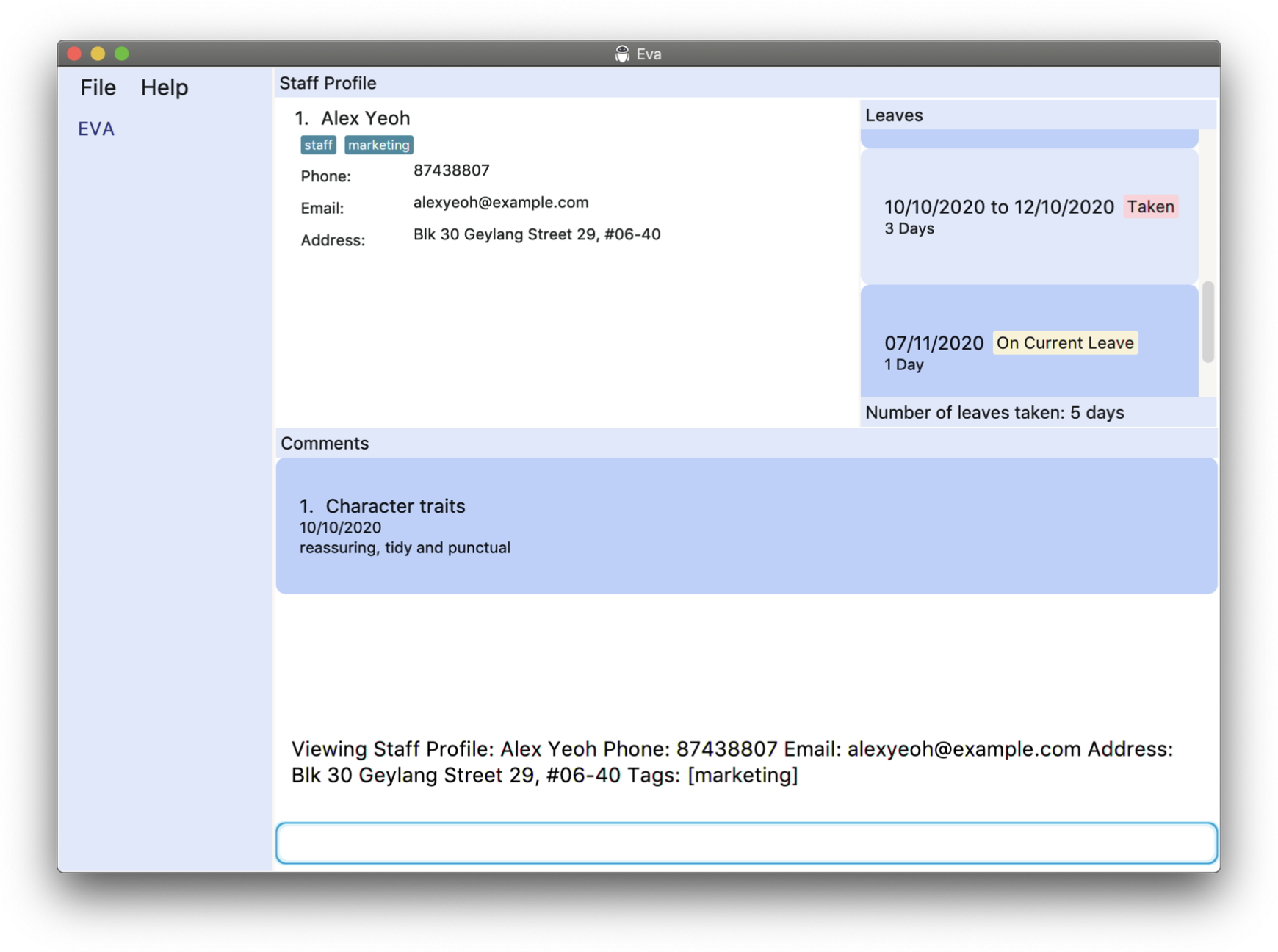Click the Eva robot icon in title bar
The image size is (1278, 952).
[x=622, y=54]
